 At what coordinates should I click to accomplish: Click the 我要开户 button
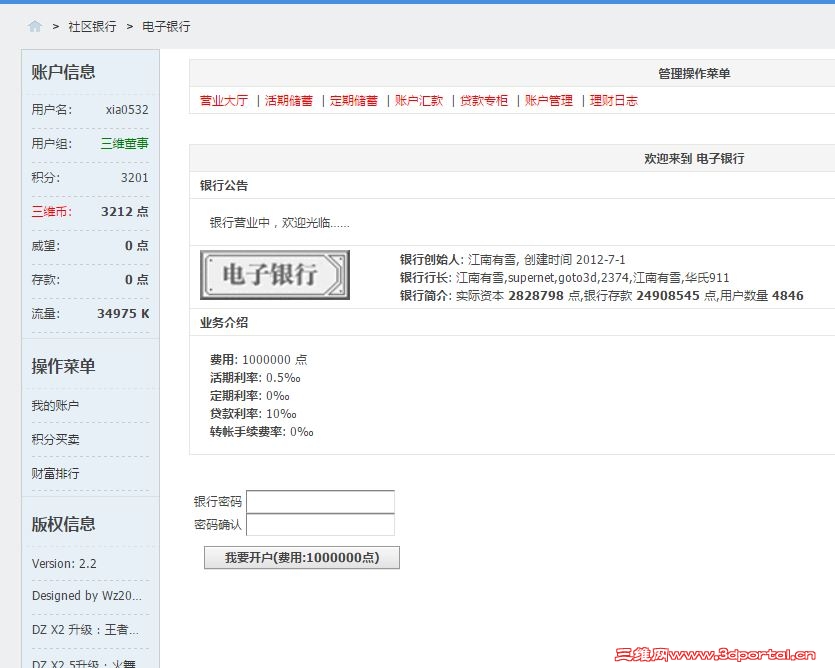coord(302,558)
